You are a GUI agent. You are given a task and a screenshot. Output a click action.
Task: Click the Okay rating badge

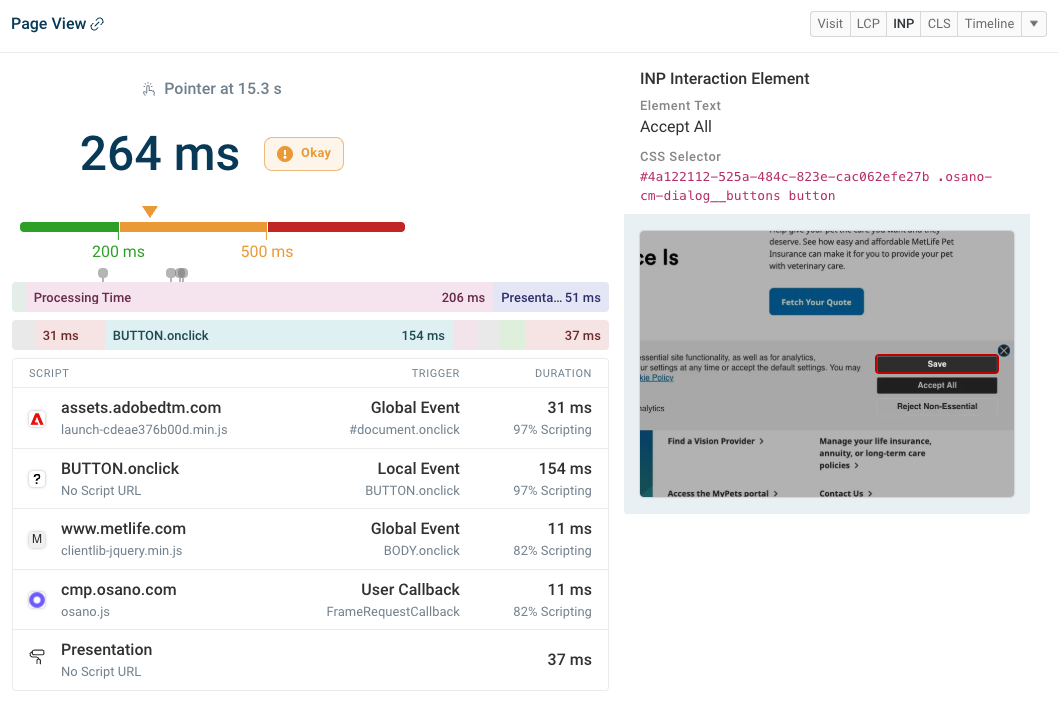tap(303, 154)
